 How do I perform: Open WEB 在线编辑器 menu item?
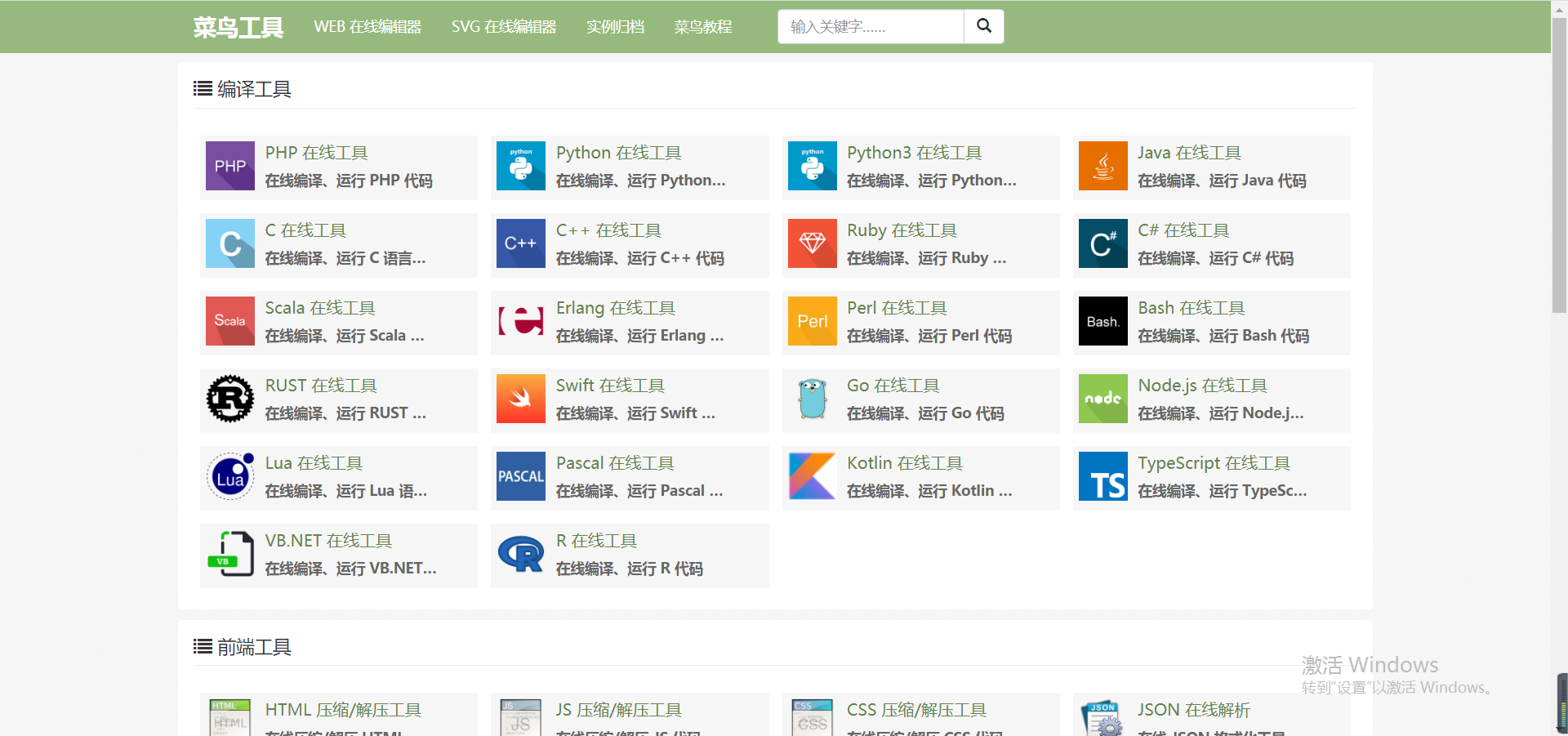[367, 27]
